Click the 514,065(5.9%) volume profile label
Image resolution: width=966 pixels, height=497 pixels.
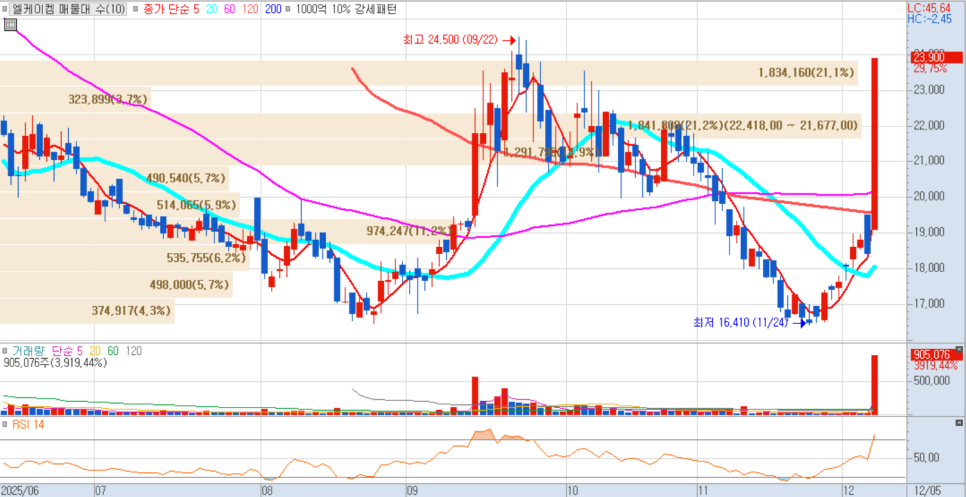198,205
